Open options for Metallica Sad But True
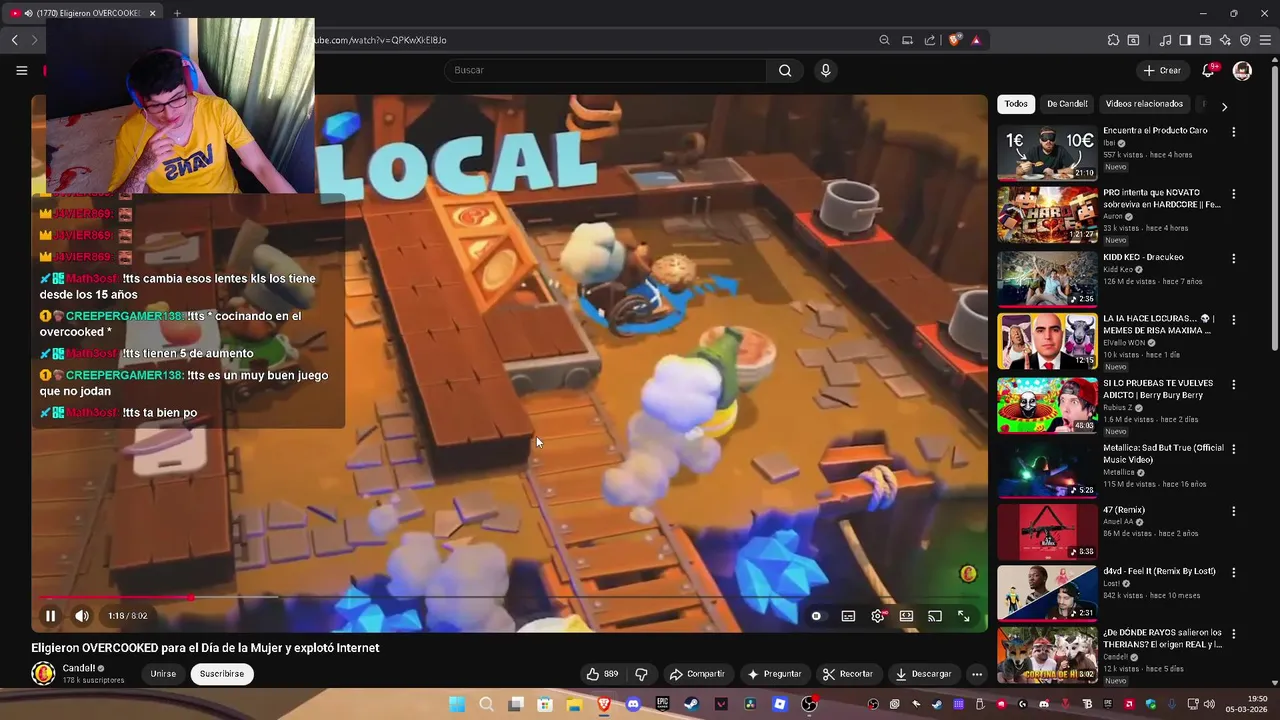This screenshot has height=720, width=1280. pos(1233,448)
